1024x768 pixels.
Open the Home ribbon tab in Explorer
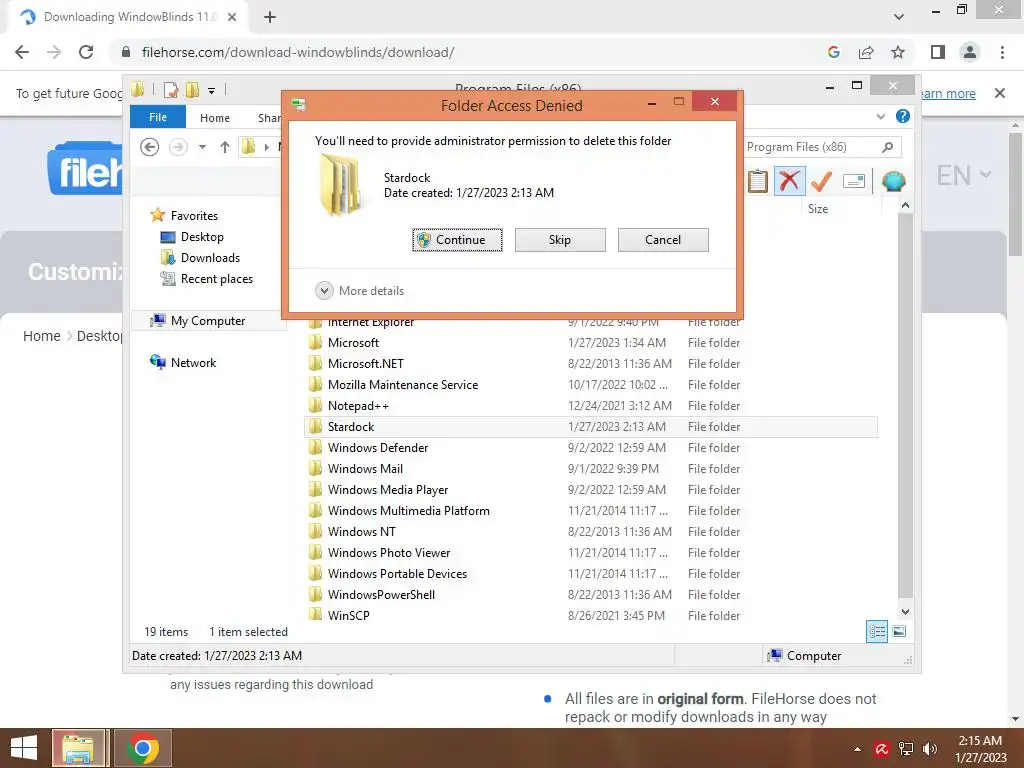coord(215,118)
